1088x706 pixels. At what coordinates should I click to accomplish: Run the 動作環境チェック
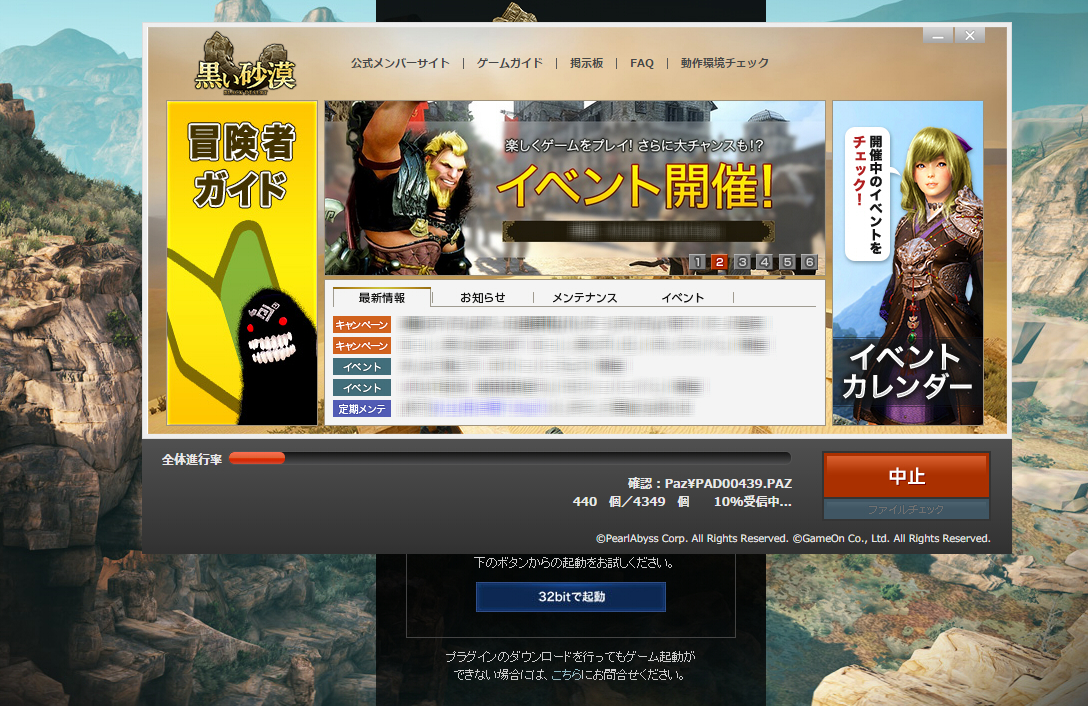(723, 62)
